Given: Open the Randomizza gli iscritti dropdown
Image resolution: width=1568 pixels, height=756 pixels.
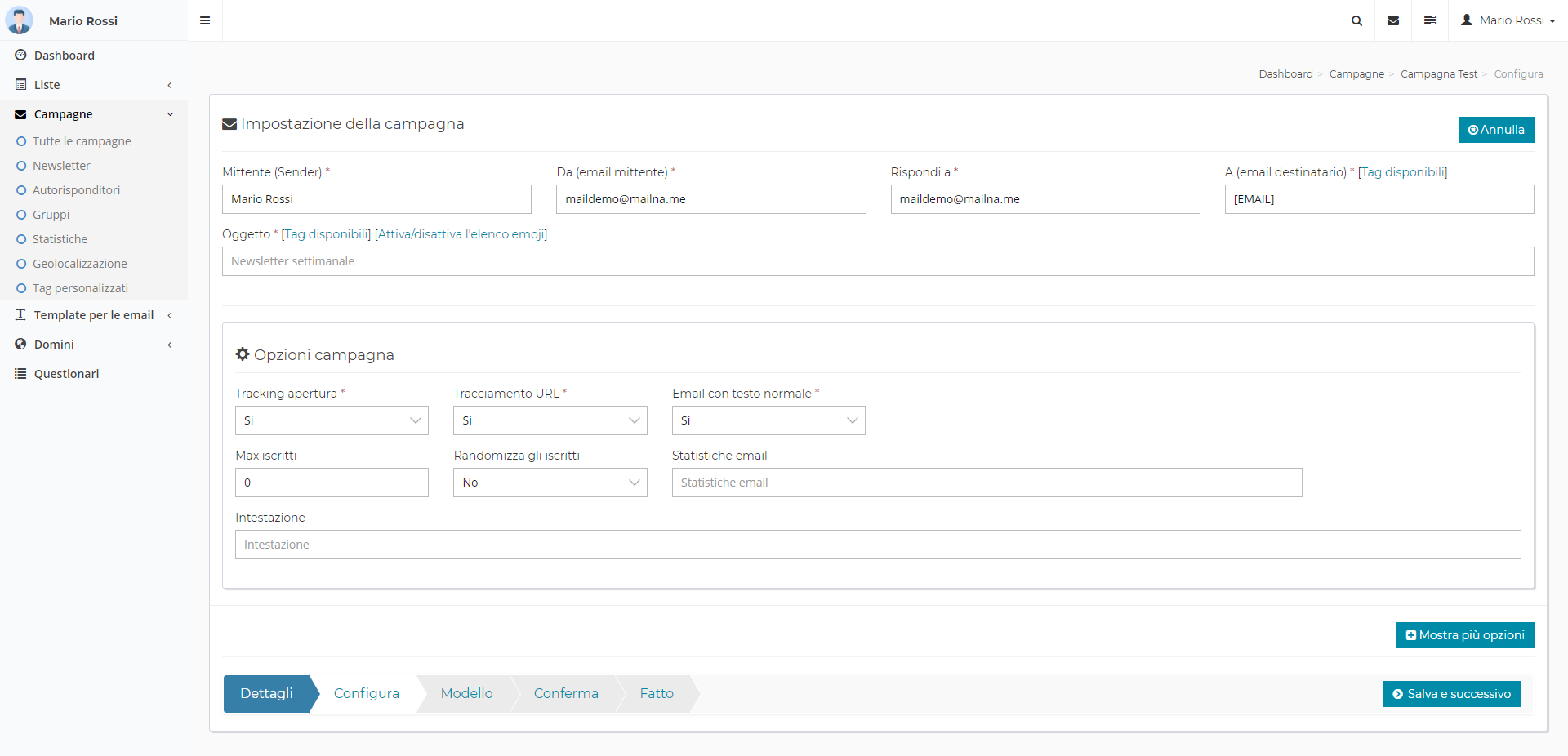Looking at the screenshot, I should 550,483.
